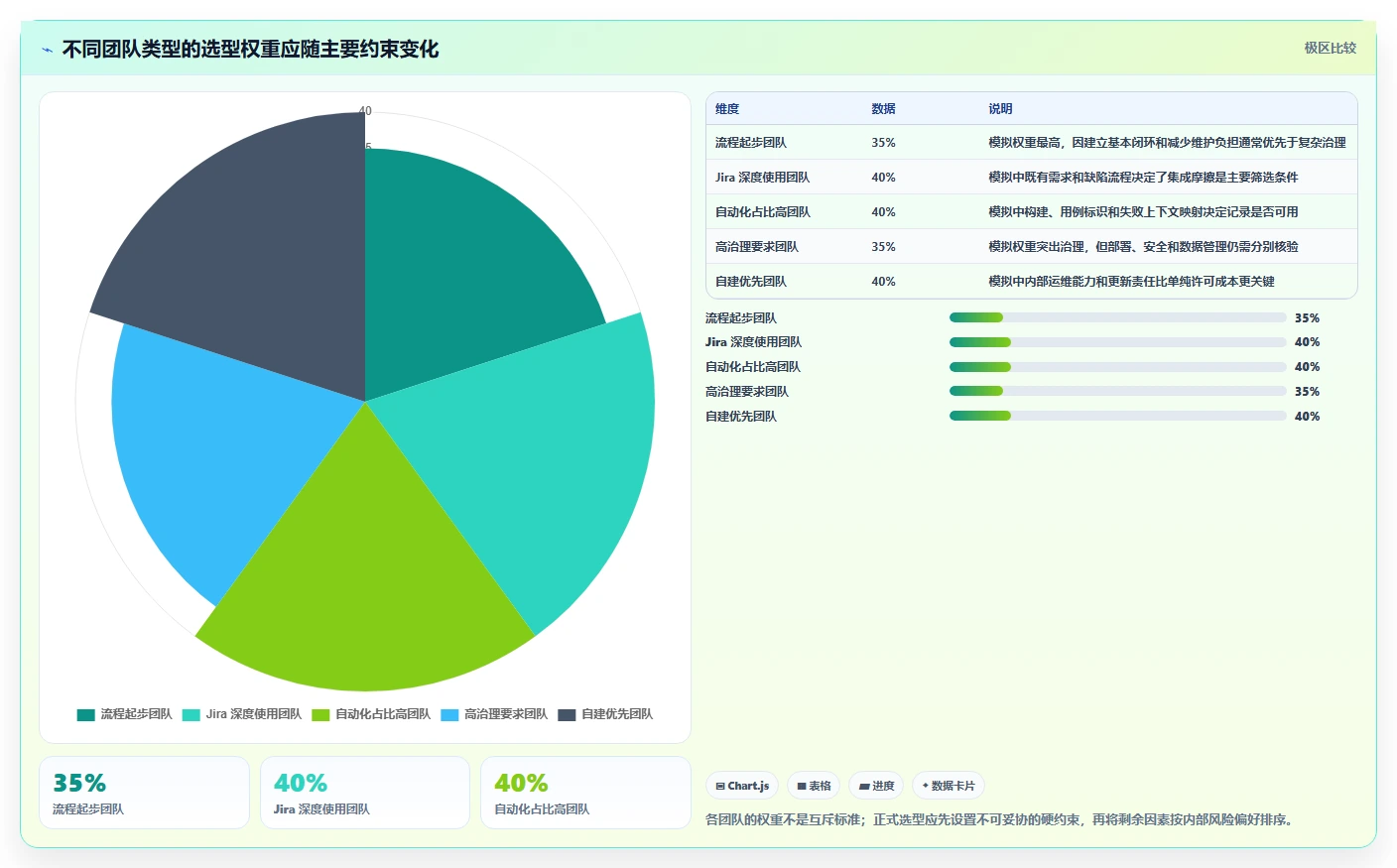Click the lime green chart segment
This screenshot has width=1397, height=868.
(365, 575)
